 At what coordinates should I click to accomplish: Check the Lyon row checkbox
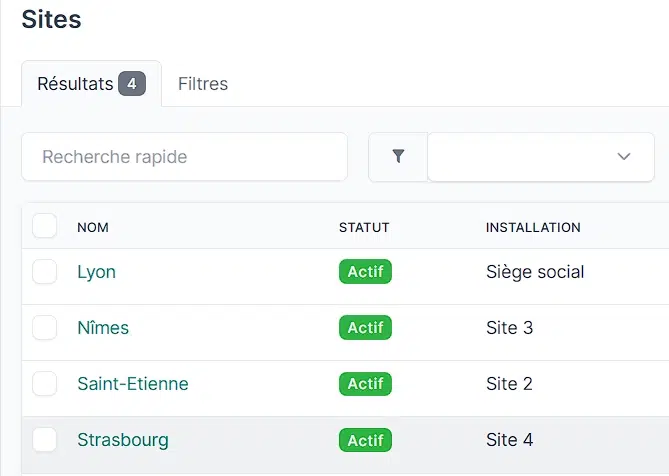coord(45,272)
